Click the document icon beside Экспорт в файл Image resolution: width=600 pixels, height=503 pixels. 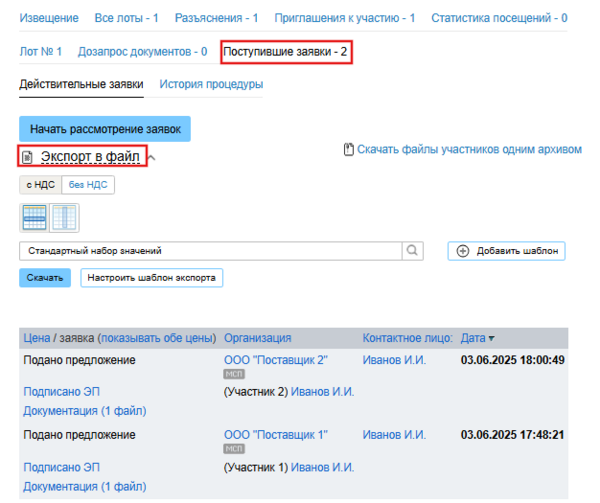pyautogui.click(x=28, y=157)
